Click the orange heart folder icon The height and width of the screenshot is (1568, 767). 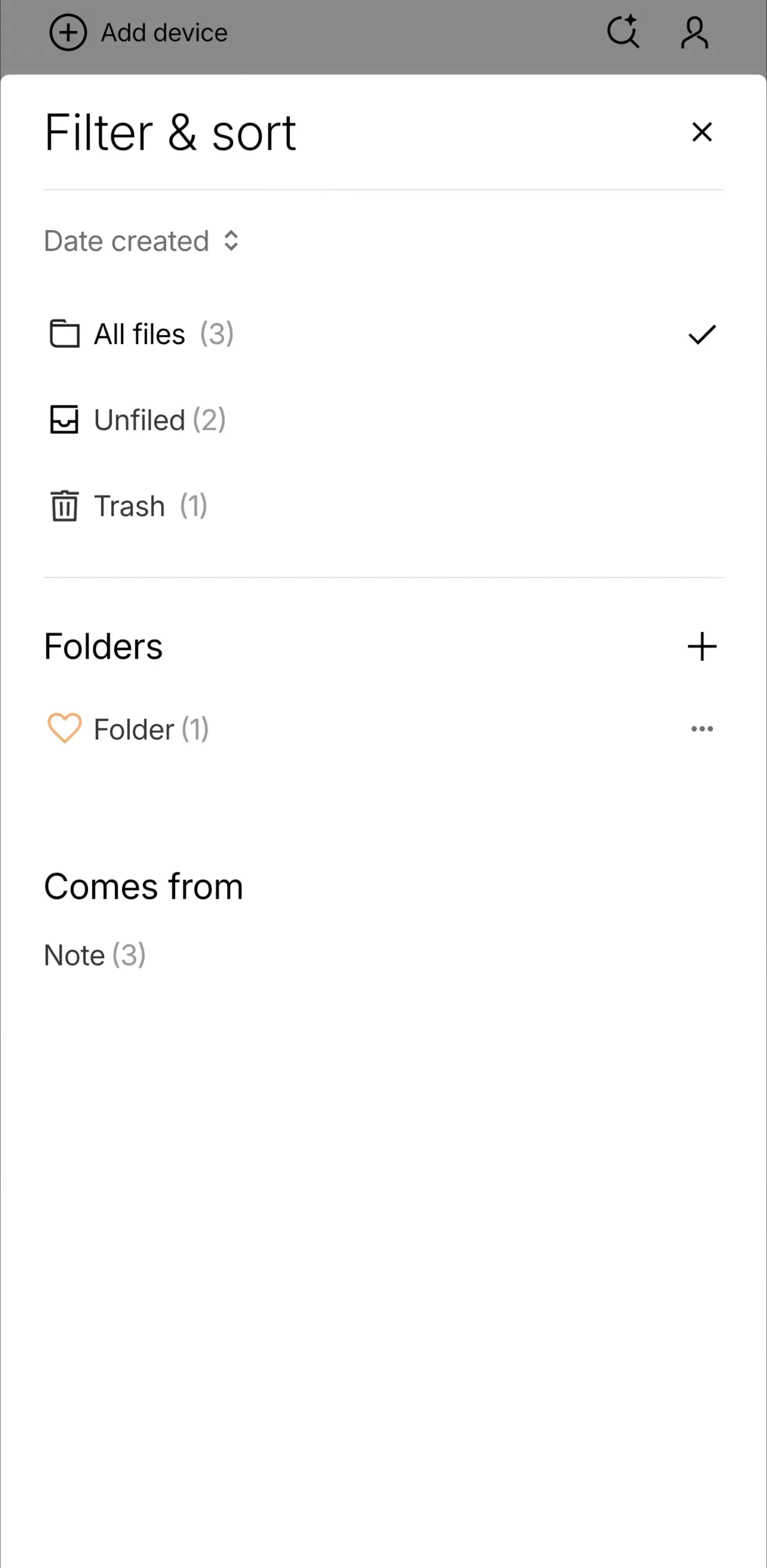65,728
